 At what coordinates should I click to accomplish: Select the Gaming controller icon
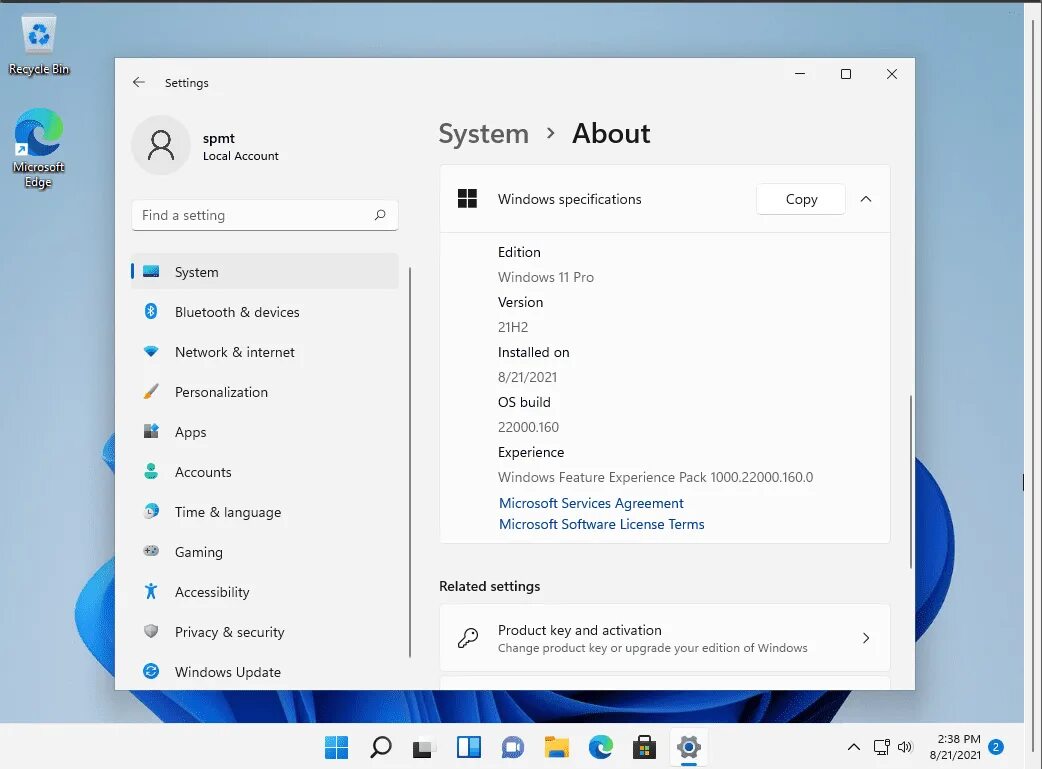tap(151, 551)
